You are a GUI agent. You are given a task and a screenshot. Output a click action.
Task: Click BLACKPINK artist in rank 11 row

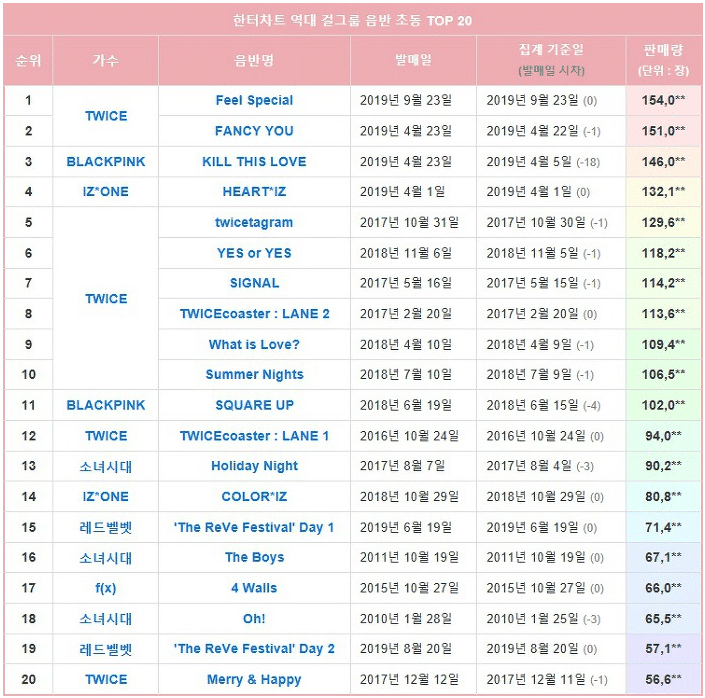106,405
